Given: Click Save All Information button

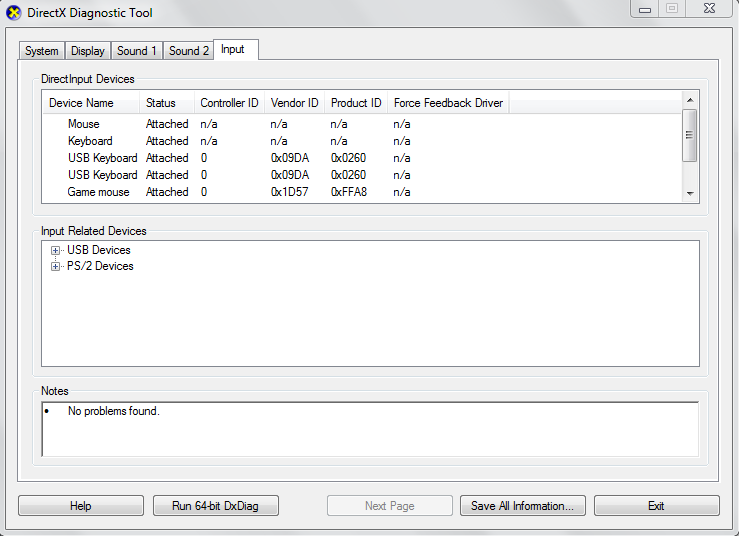Looking at the screenshot, I should (x=523, y=506).
